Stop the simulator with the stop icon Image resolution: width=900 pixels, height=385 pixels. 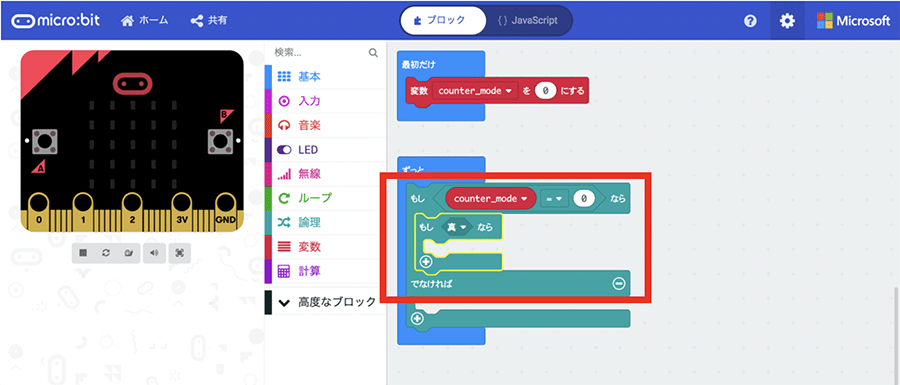coord(83,252)
